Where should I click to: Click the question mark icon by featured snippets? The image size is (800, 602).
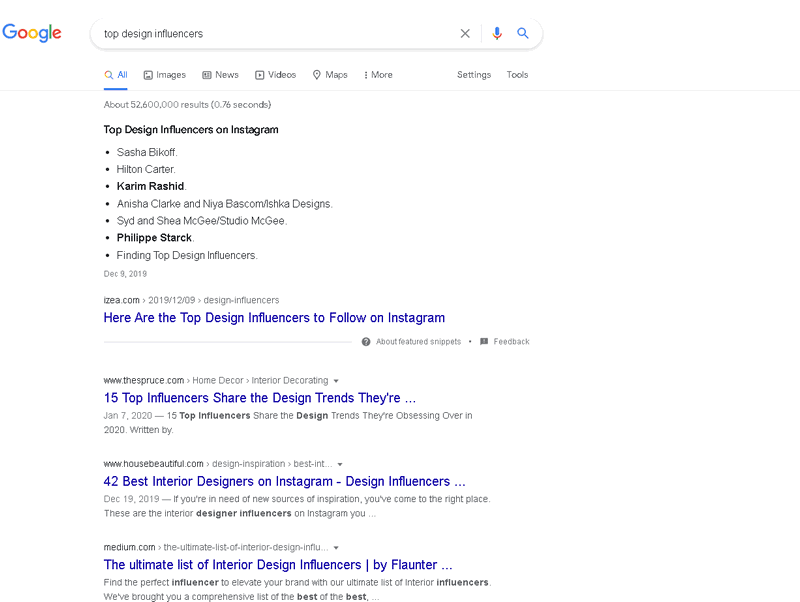(366, 342)
